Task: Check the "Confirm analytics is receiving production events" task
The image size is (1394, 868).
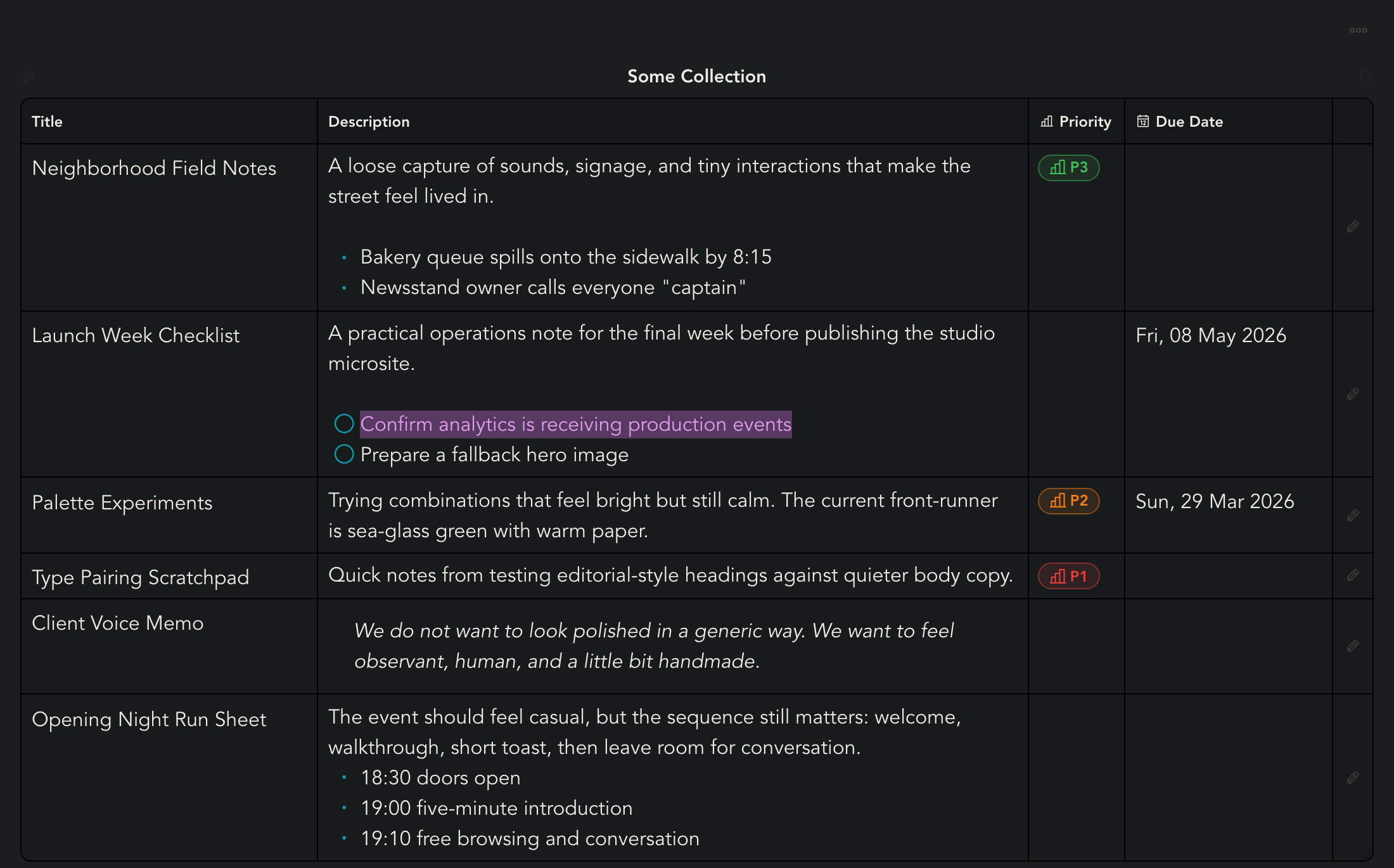Action: tap(344, 423)
